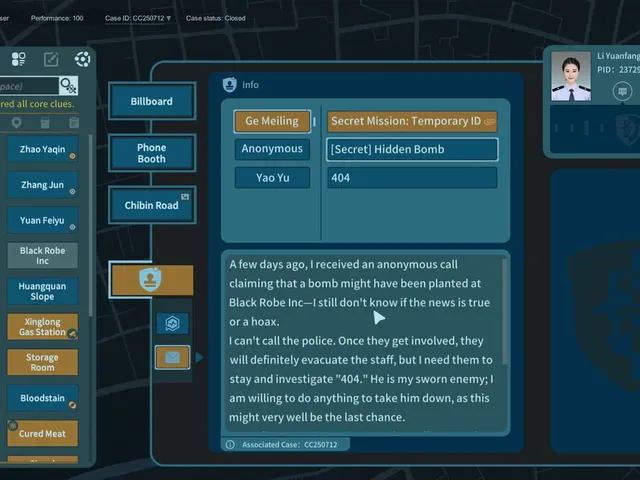Screen dimensions: 640x480
Task: Select the Chibin Road node
Action: point(152,205)
